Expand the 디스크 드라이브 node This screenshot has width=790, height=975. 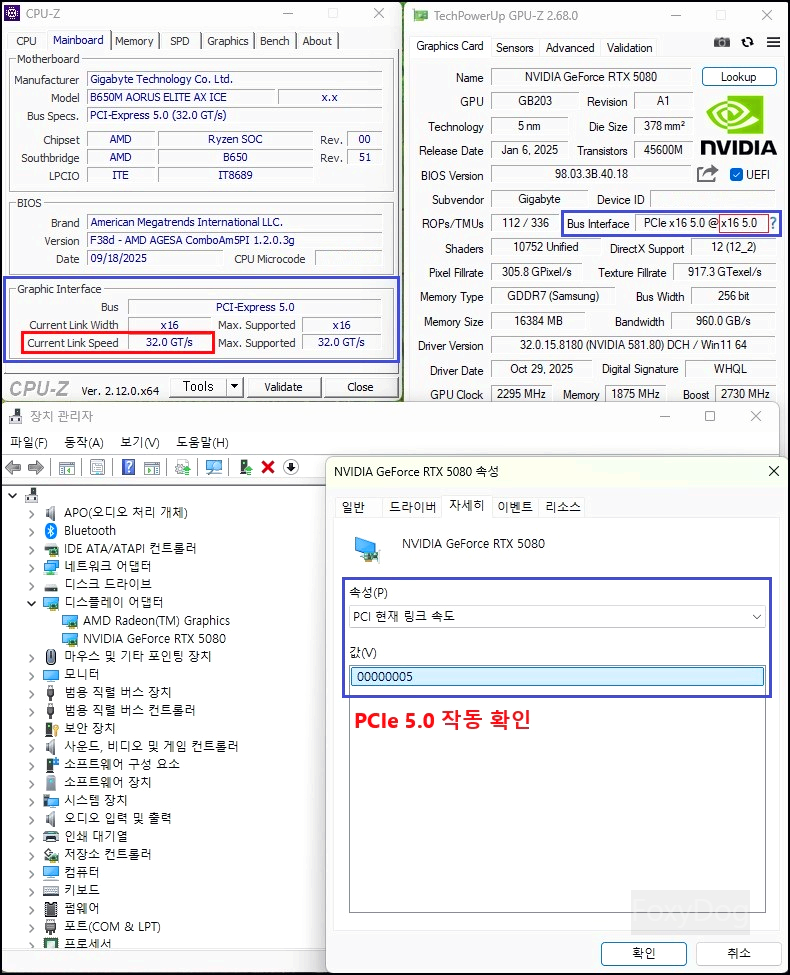[31, 585]
